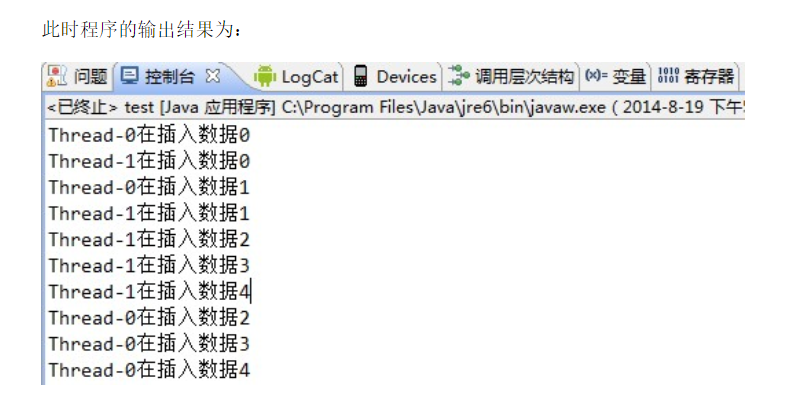Click the green Android LogCat icon
This screenshot has width=785, height=404.
point(265,76)
